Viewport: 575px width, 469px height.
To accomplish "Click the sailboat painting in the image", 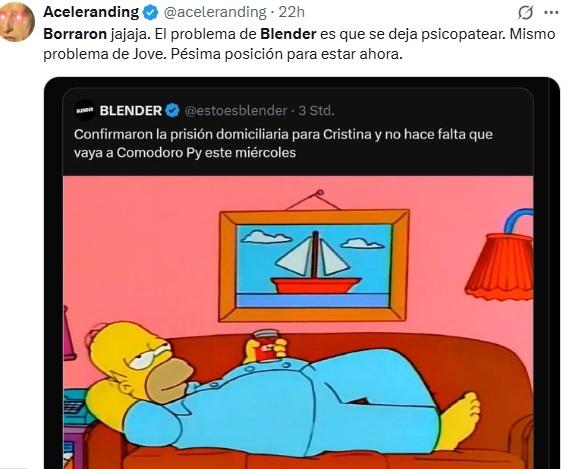I will (x=314, y=265).
